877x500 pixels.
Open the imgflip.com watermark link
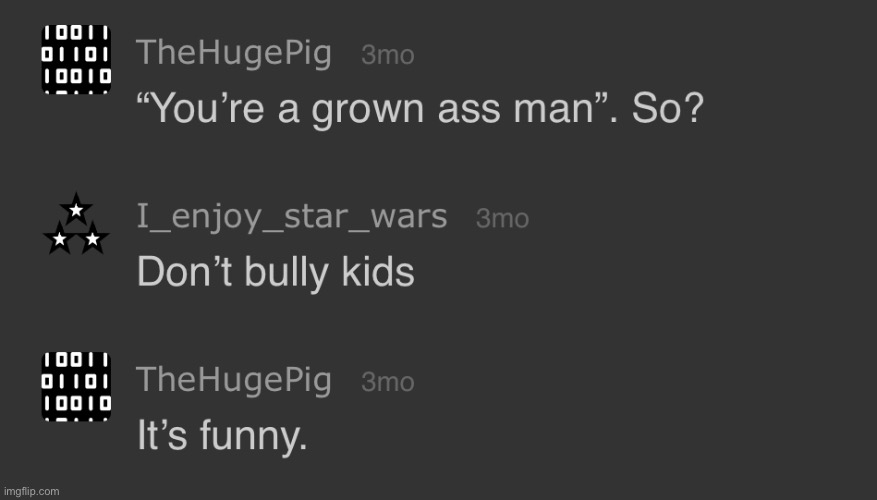[x=31, y=491]
